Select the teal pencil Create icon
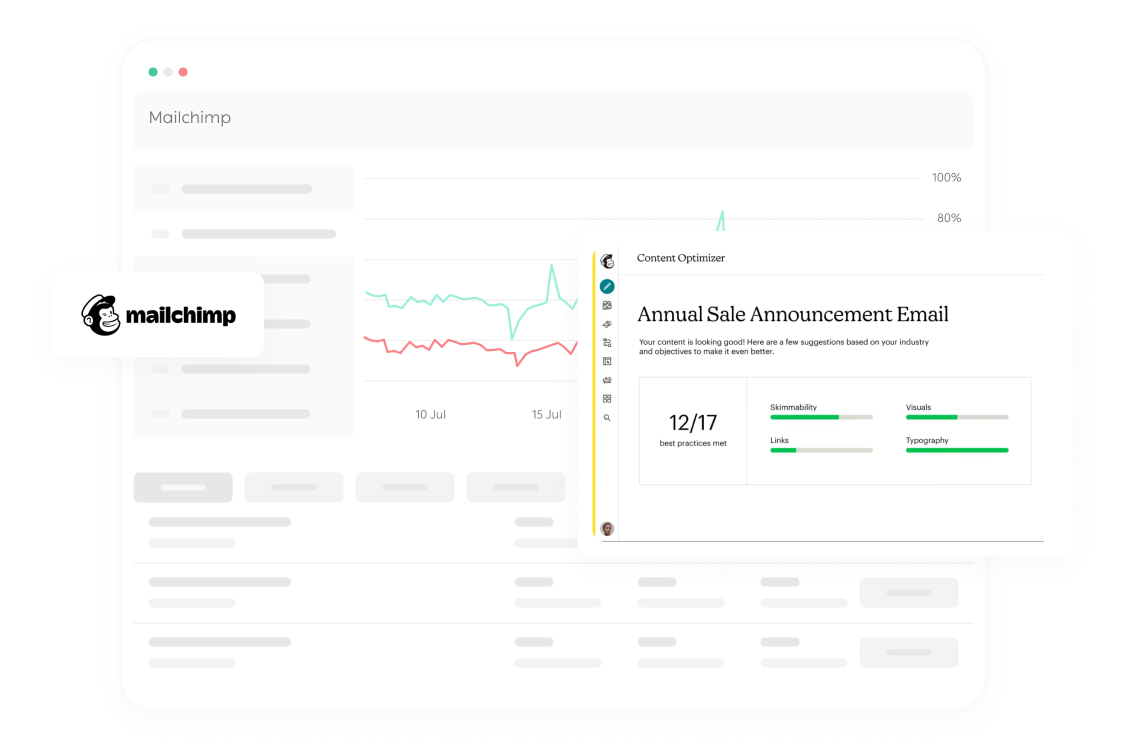Viewport: 1125px width, 750px height. tap(607, 286)
